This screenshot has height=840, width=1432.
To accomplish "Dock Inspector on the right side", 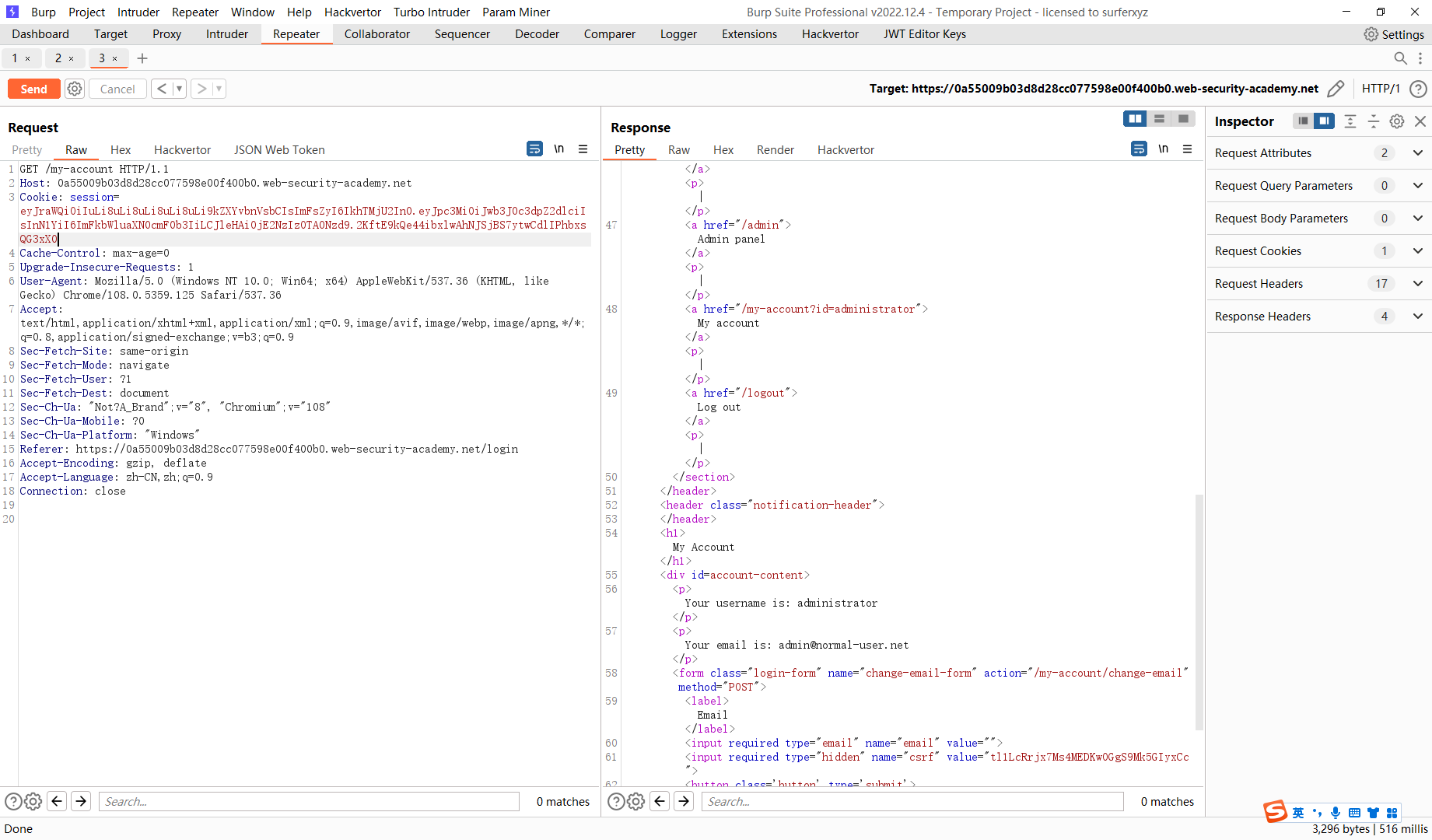I will click(1324, 121).
